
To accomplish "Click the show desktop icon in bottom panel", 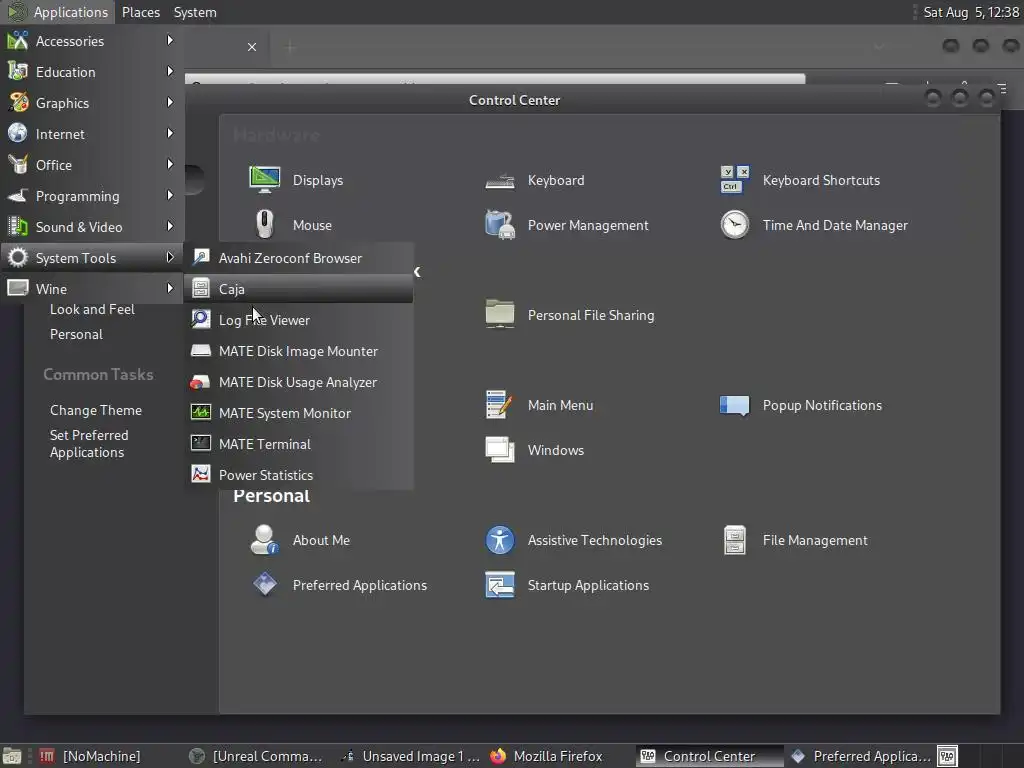I will [x=12, y=756].
